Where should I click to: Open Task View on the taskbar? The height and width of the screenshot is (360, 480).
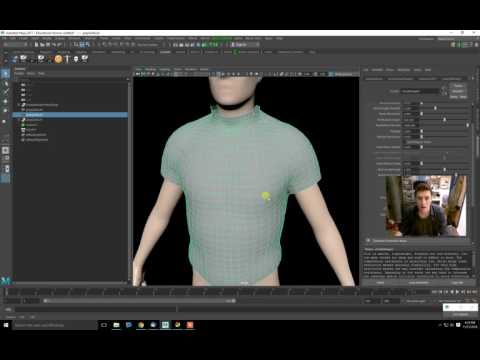point(104,325)
